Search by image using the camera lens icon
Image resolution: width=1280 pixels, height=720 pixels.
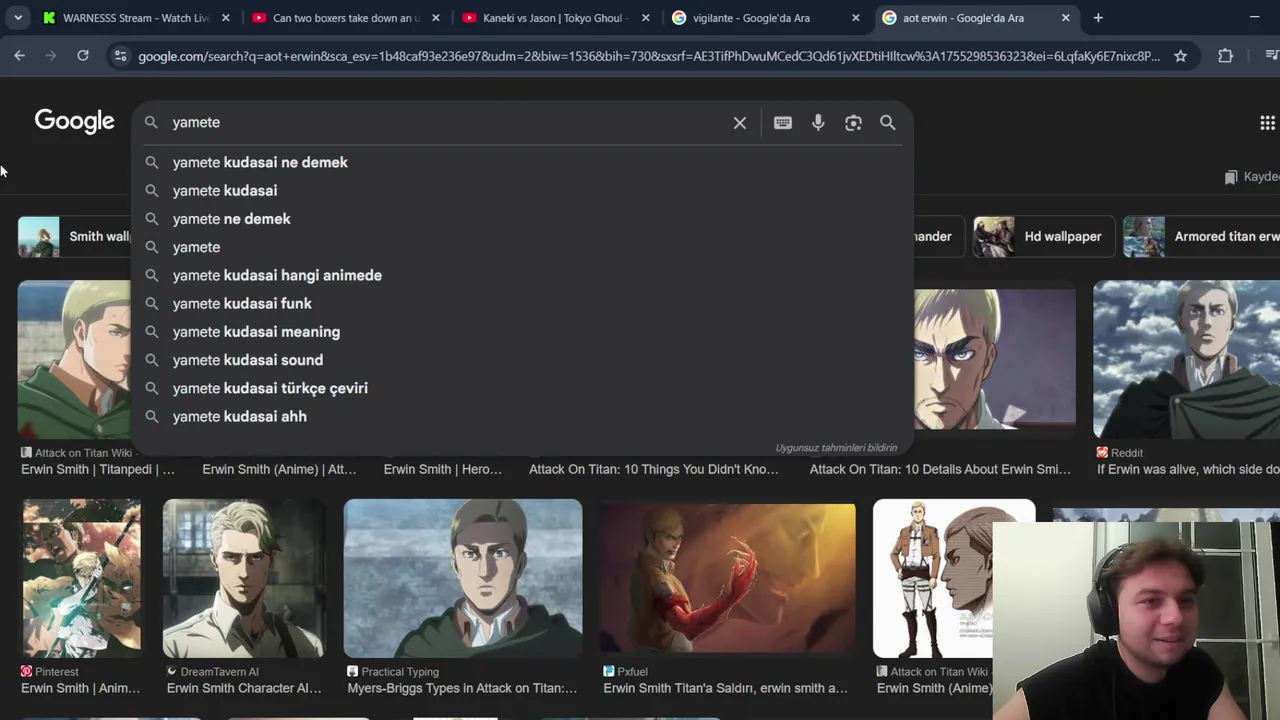tap(853, 122)
